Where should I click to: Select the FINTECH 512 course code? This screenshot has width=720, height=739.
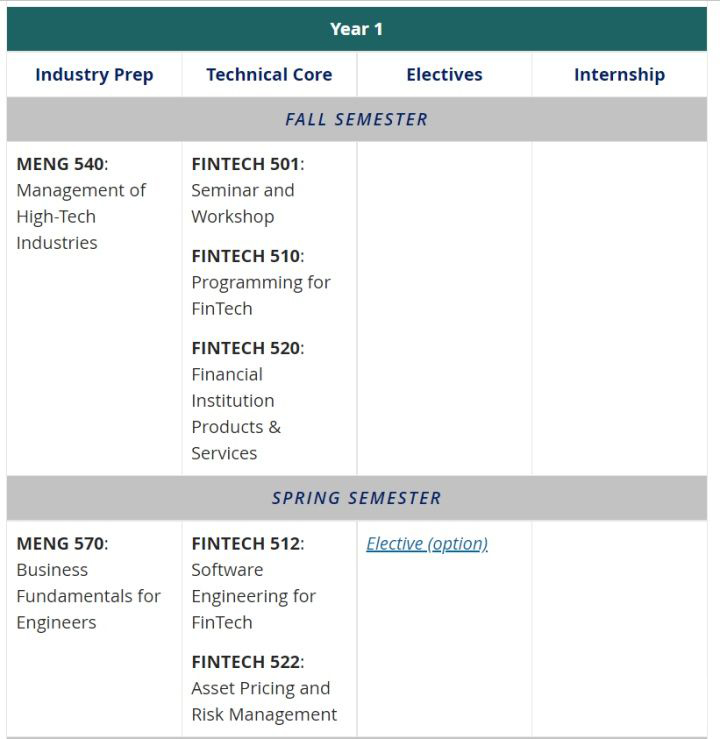245,544
